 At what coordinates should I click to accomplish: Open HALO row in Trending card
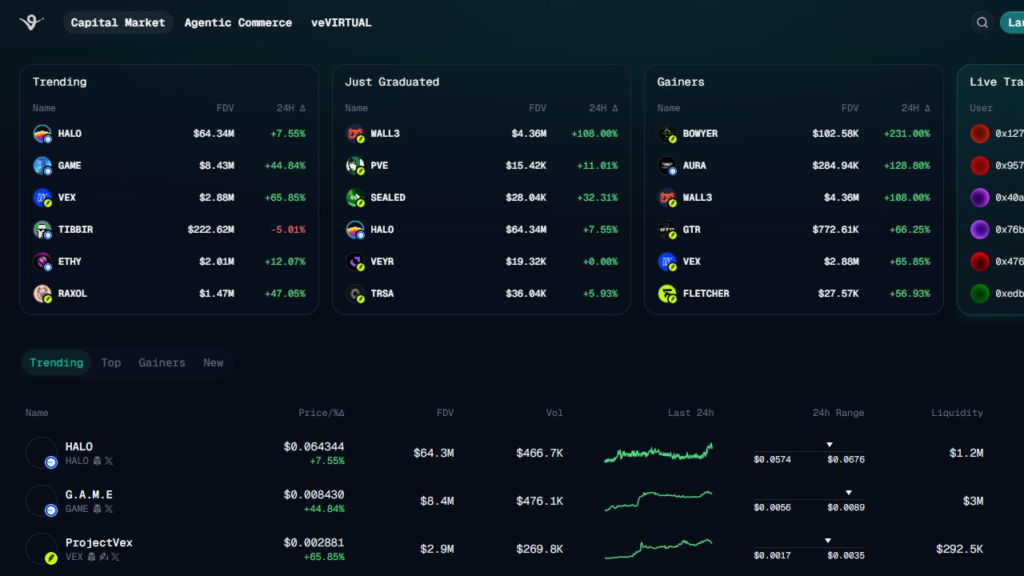pos(168,133)
